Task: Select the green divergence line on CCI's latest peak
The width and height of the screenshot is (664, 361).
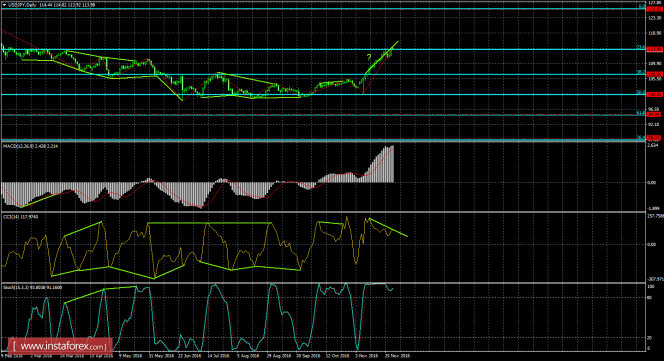Action: 388,228
